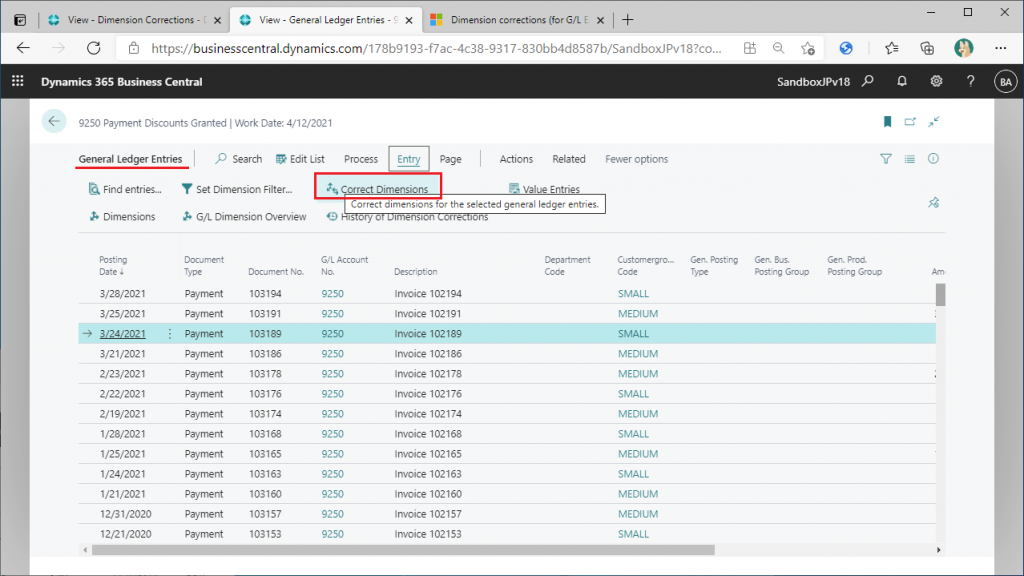Open the Dimensions action
This screenshot has width=1024, height=576.
coord(122,217)
